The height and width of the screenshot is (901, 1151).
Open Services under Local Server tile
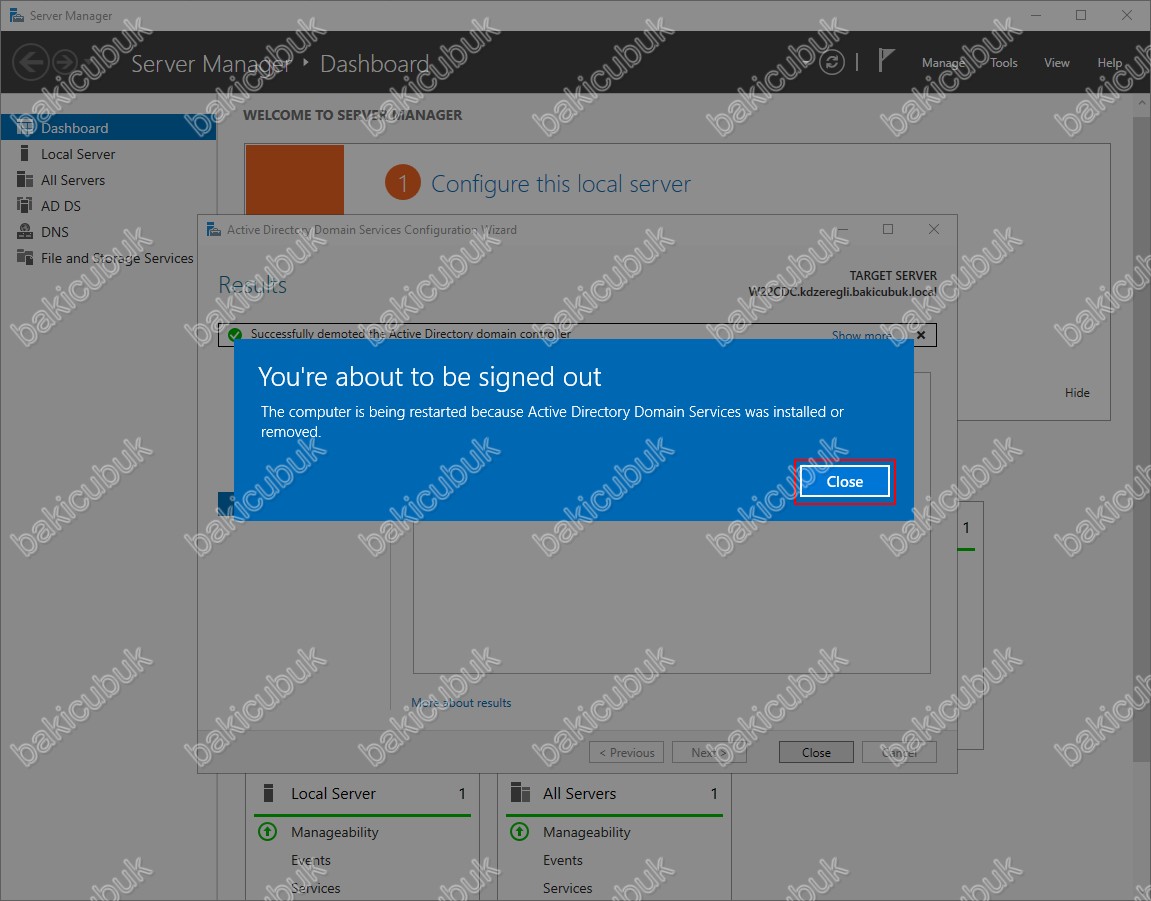(316, 889)
